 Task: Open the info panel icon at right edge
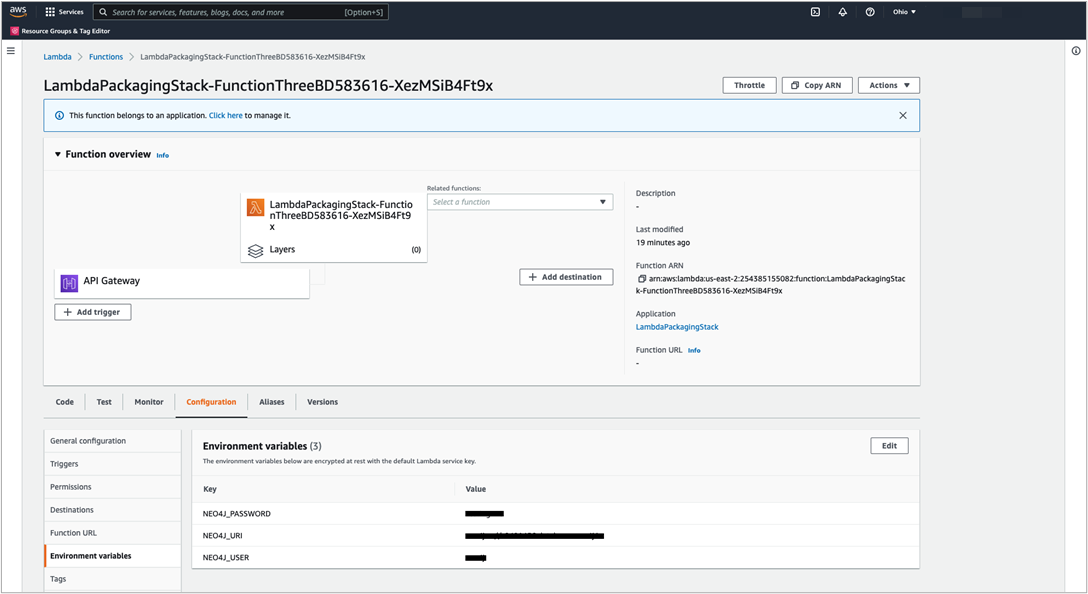click(1076, 51)
